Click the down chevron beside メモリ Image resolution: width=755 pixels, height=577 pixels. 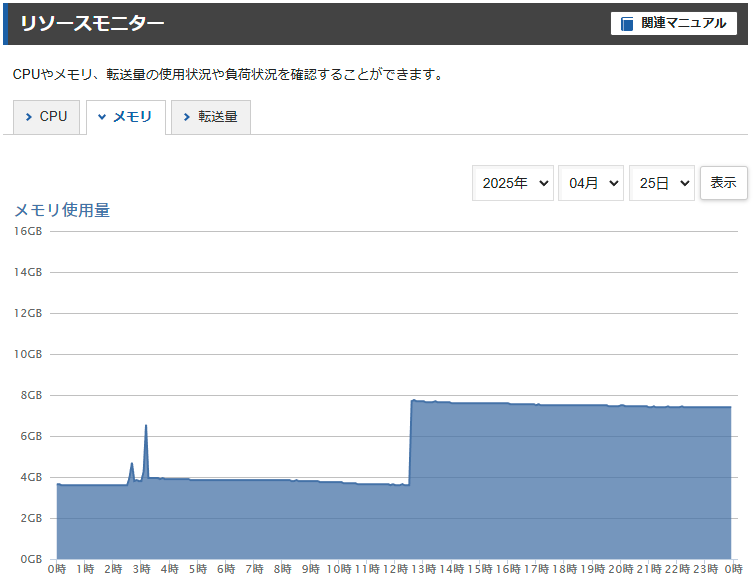[x=102, y=117]
